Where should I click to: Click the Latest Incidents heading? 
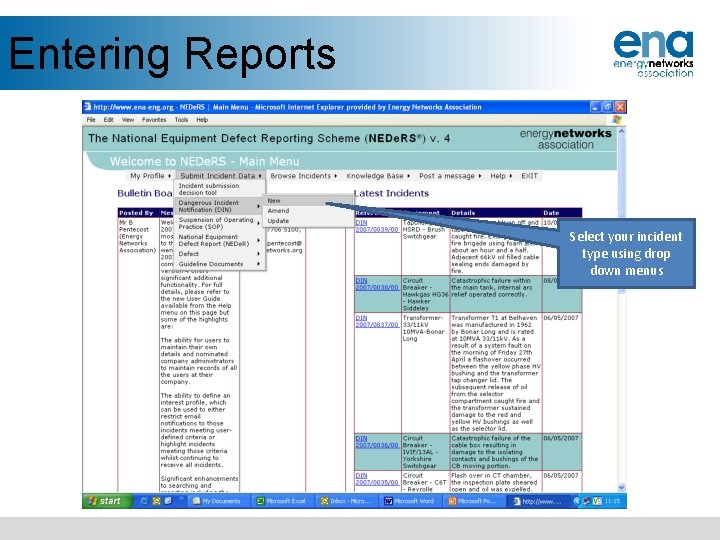coord(391,193)
